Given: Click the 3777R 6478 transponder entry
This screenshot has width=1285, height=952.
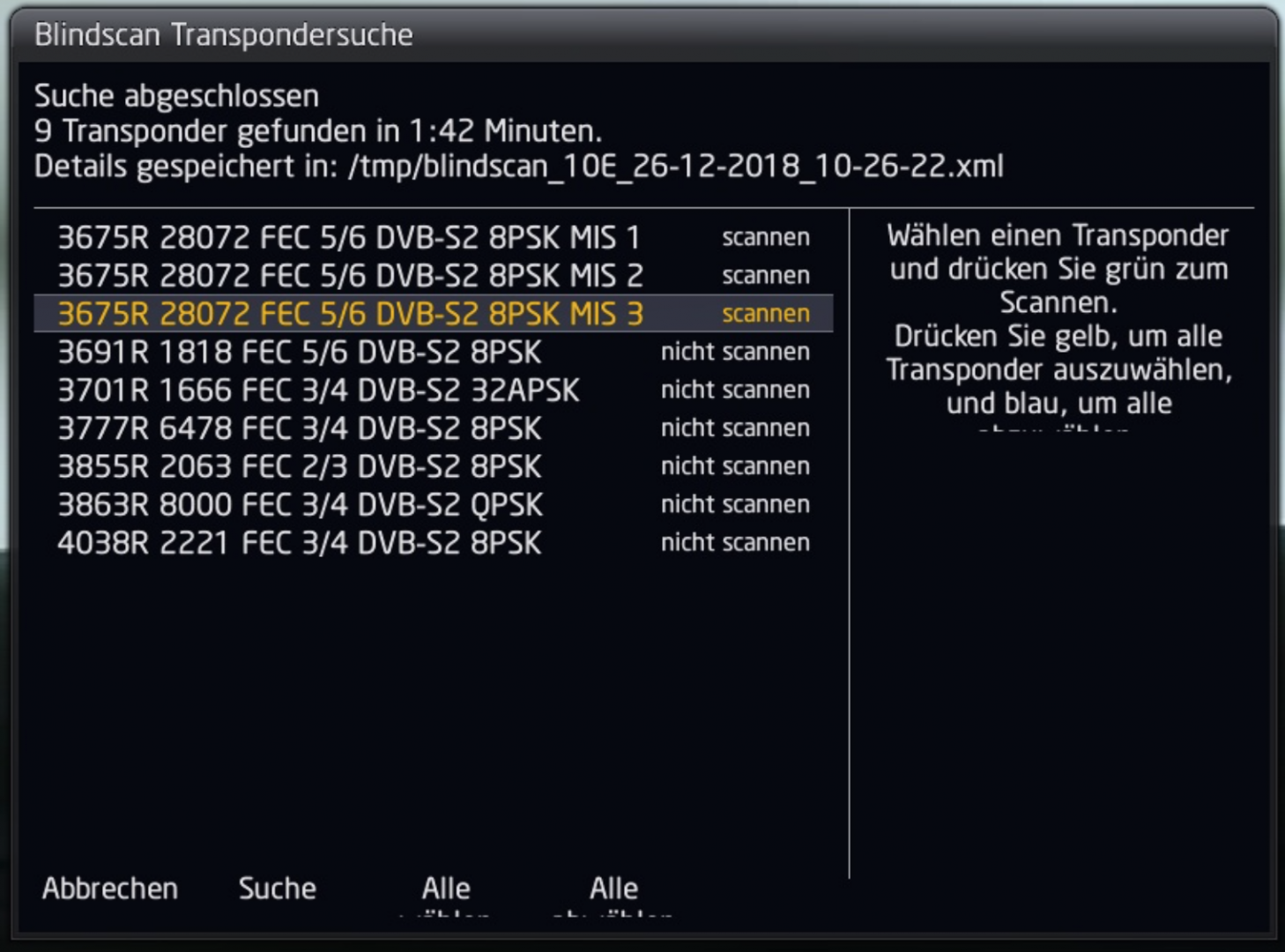Looking at the screenshot, I should pos(300,428).
